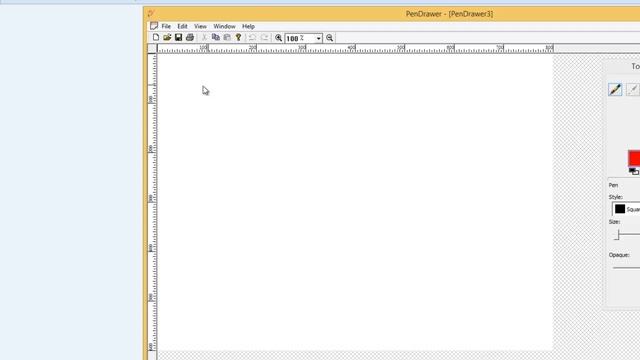Select the second tool beside the Pen tool
Viewport: 640px width, 360px height.
pyautogui.click(x=633, y=89)
